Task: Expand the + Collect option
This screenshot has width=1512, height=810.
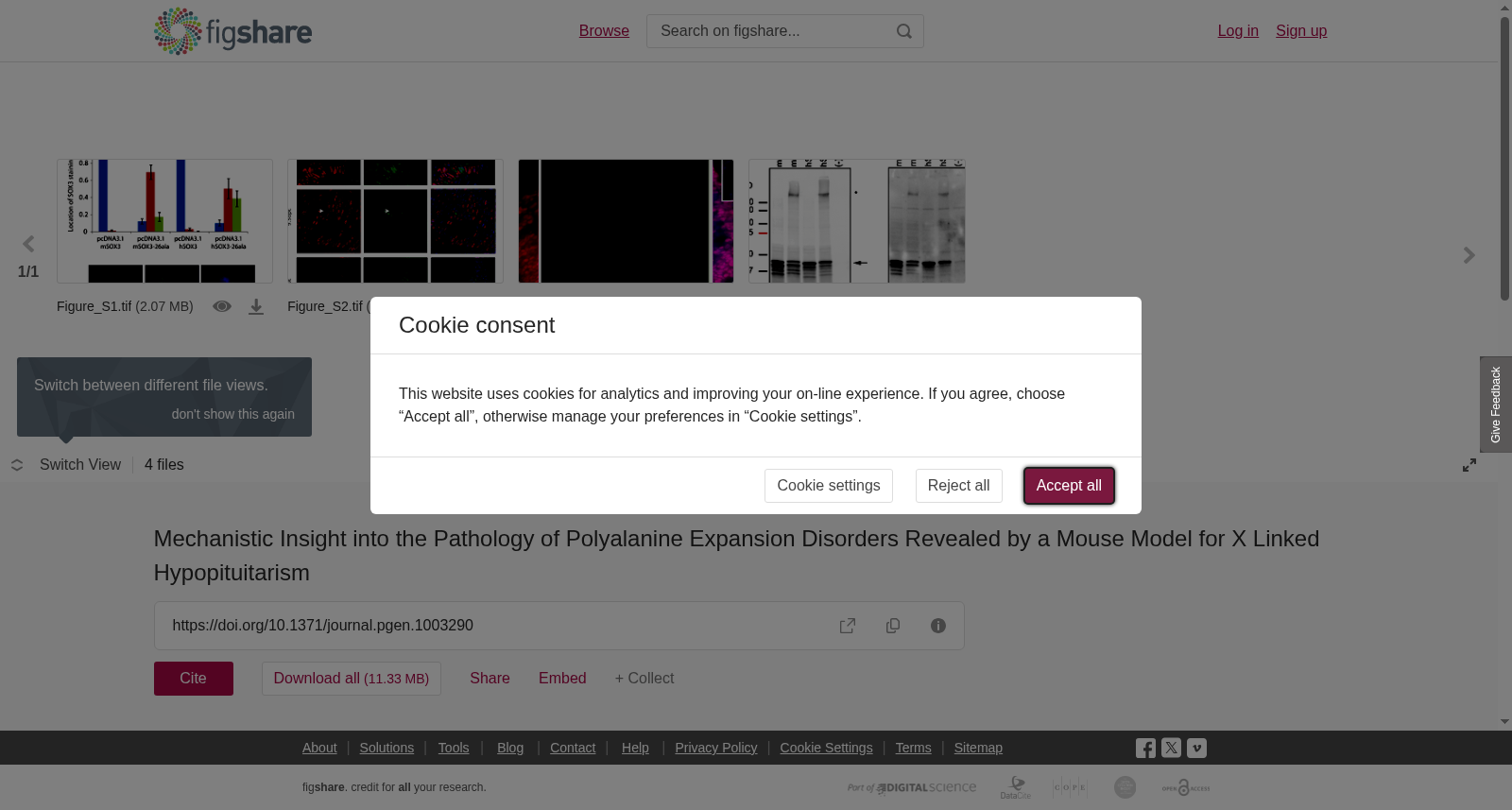Action: tap(644, 679)
